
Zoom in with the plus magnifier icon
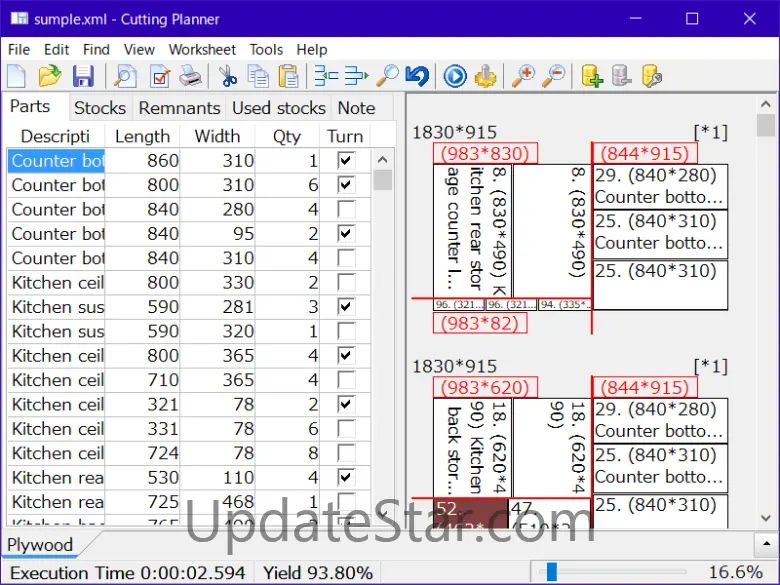point(522,76)
